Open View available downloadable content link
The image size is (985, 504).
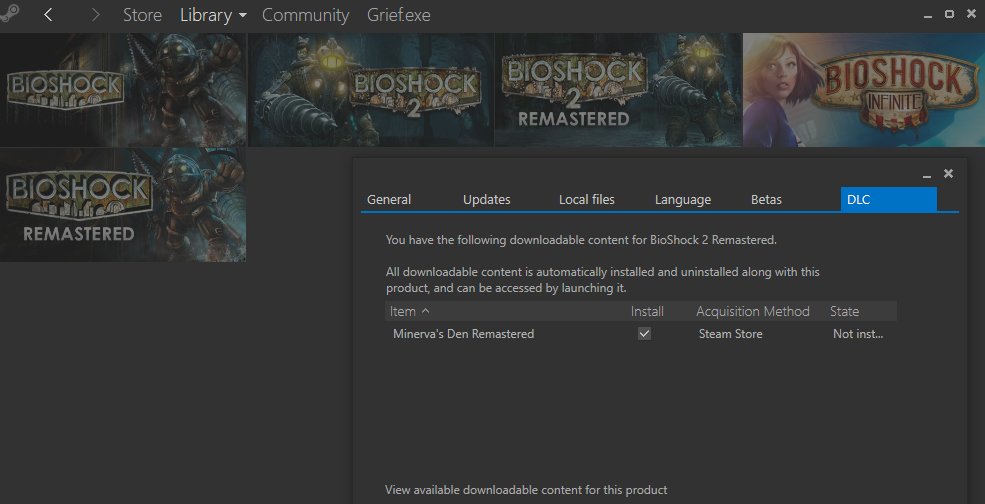click(526, 490)
